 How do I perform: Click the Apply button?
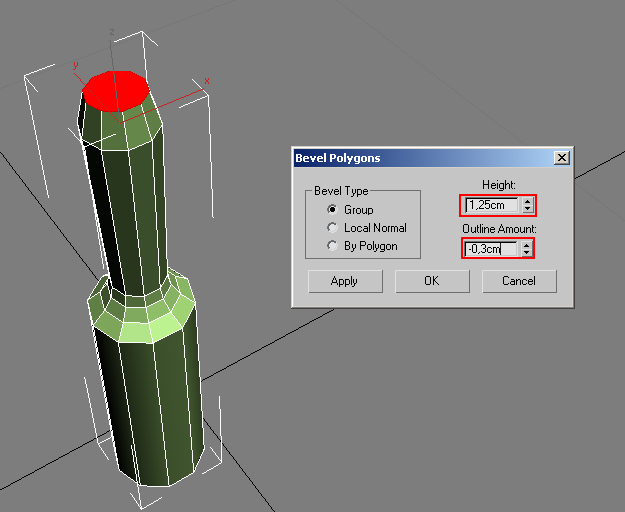tap(345, 281)
